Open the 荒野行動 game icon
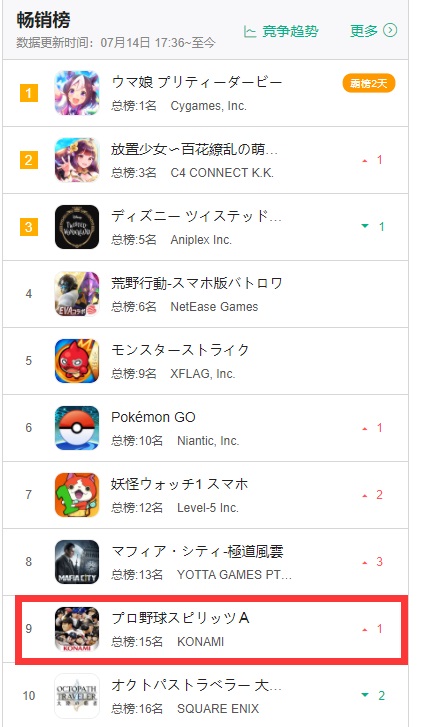 pyautogui.click(x=77, y=294)
